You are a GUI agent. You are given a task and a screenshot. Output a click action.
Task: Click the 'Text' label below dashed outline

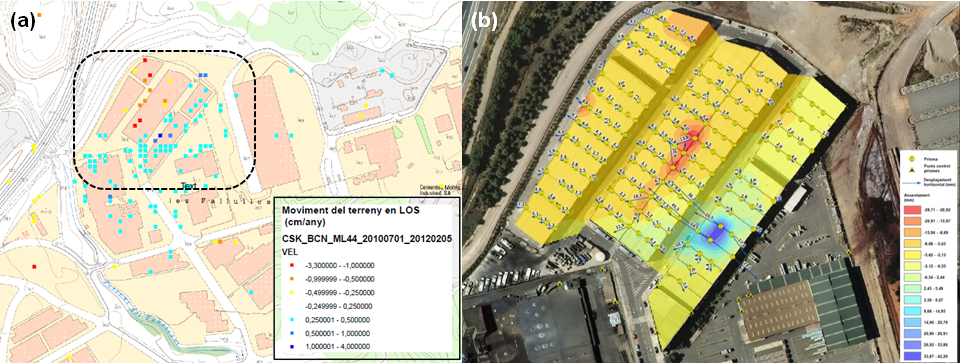190,184
